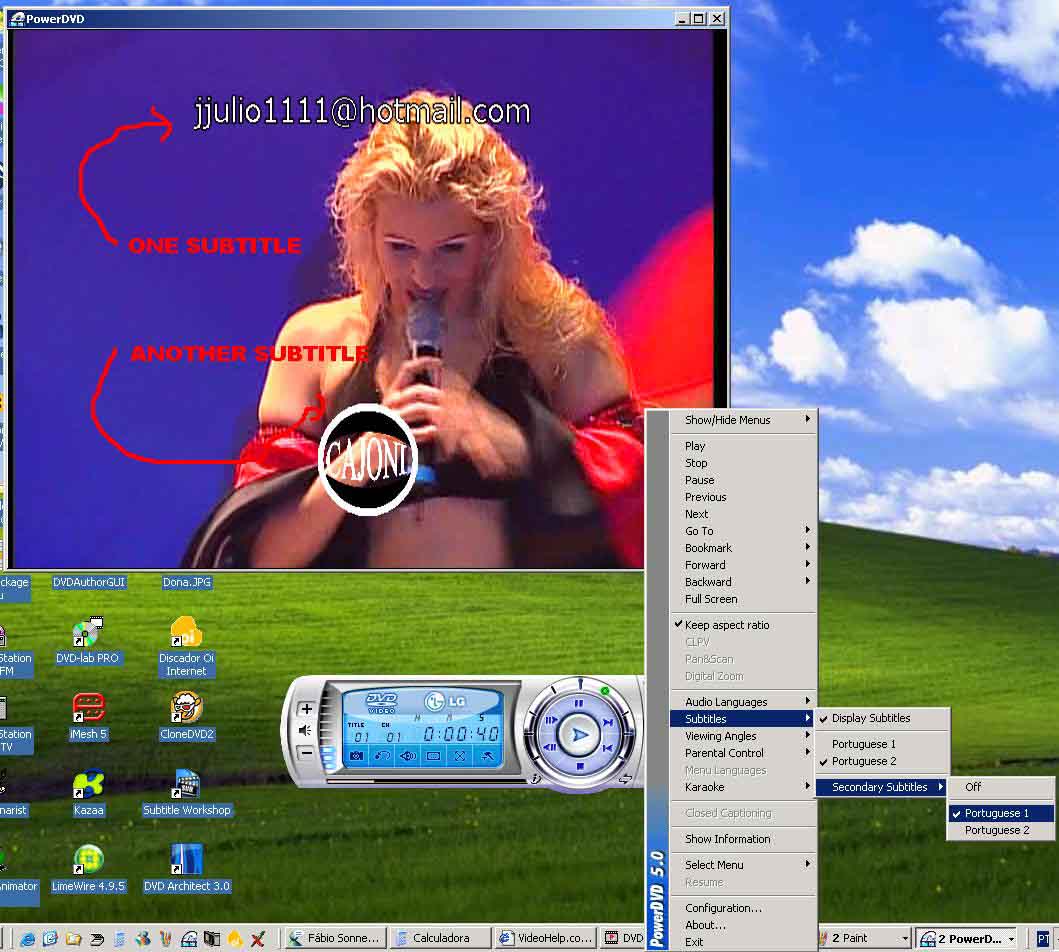Image resolution: width=1059 pixels, height=952 pixels.
Task: Open the Kazaa desktop shortcut
Action: pos(88,793)
